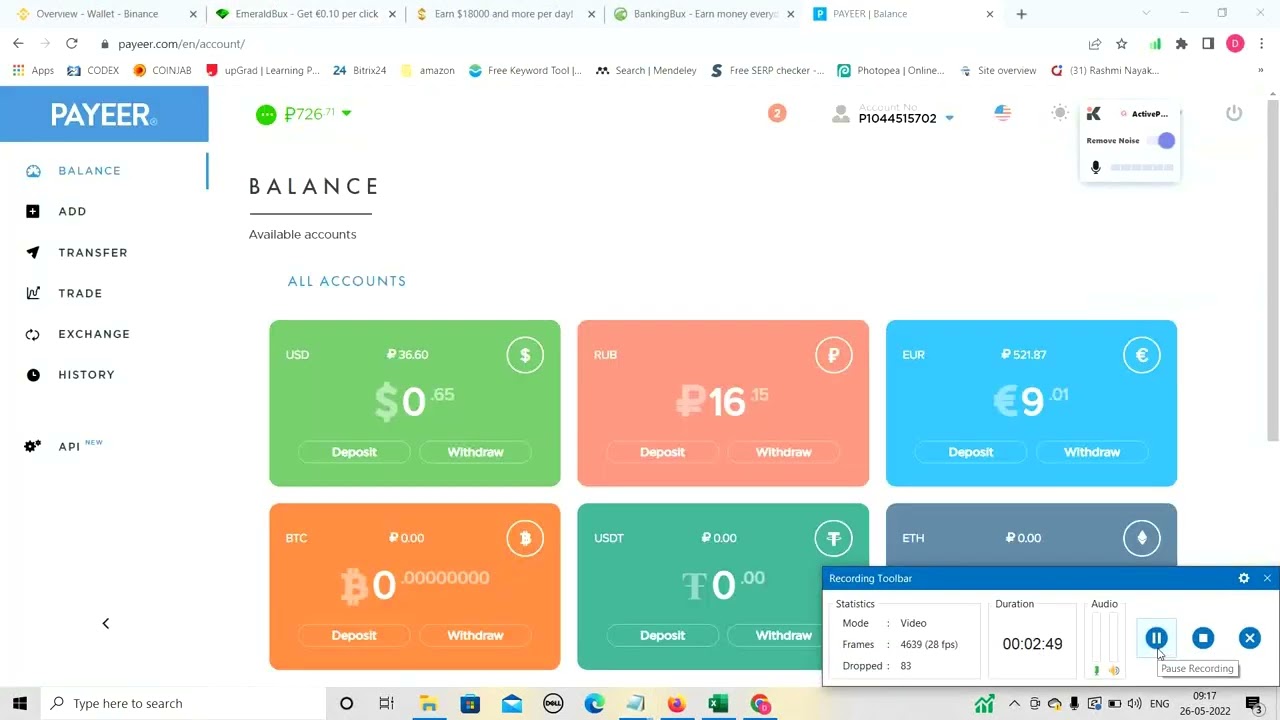
Task: Open File Explorer from the taskbar
Action: tap(428, 704)
